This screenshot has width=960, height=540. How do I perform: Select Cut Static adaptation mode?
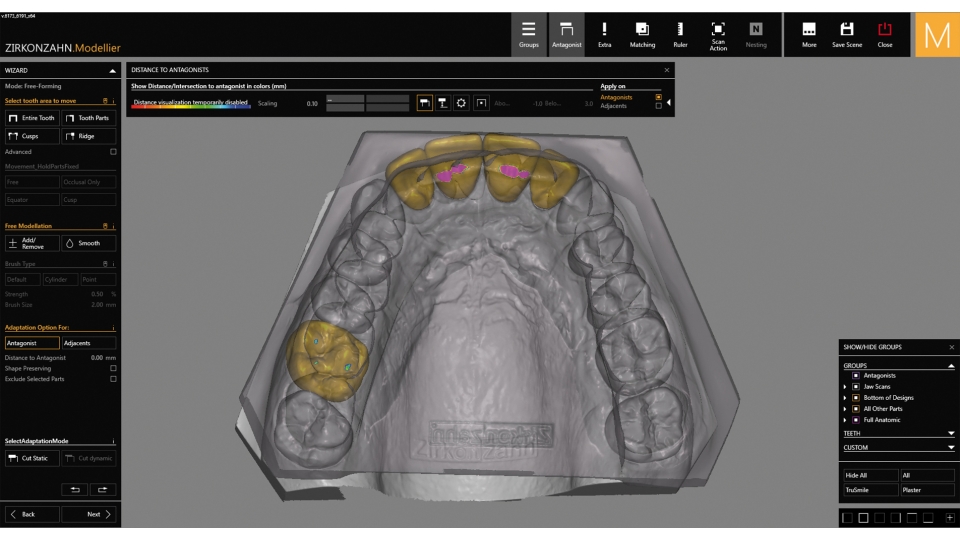coord(32,458)
